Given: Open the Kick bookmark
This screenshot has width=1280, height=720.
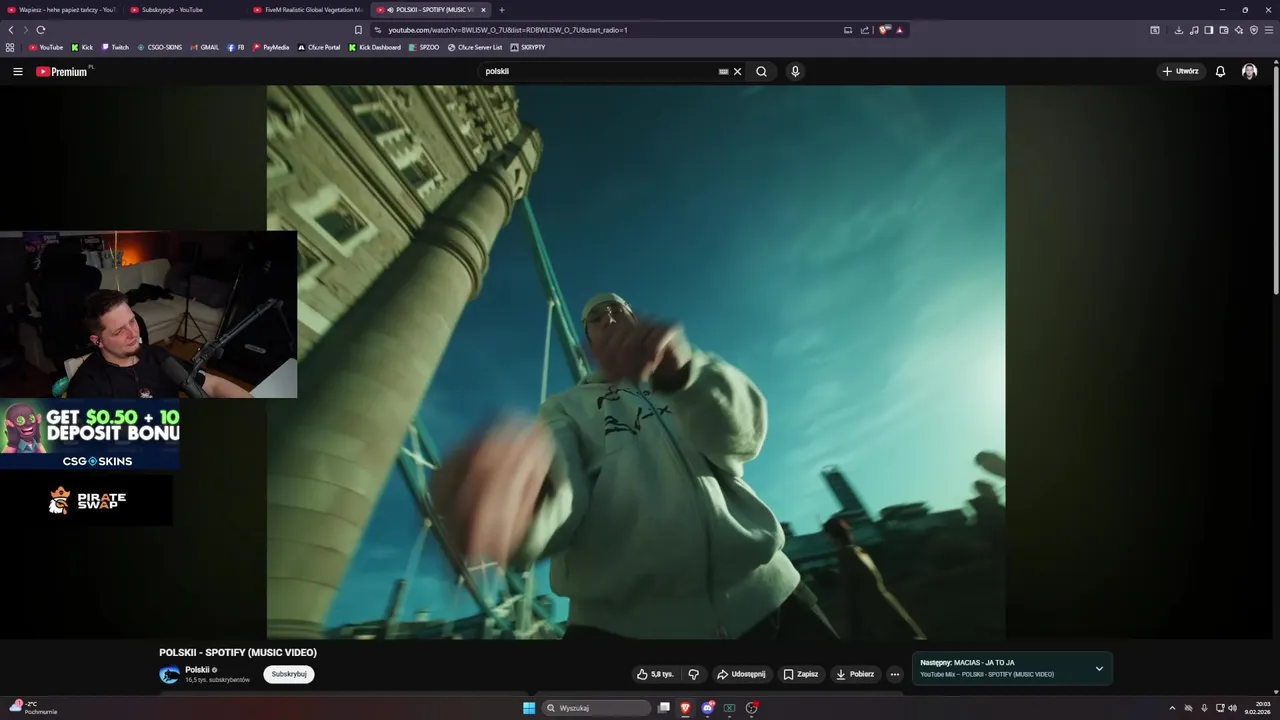Looking at the screenshot, I should [82, 47].
